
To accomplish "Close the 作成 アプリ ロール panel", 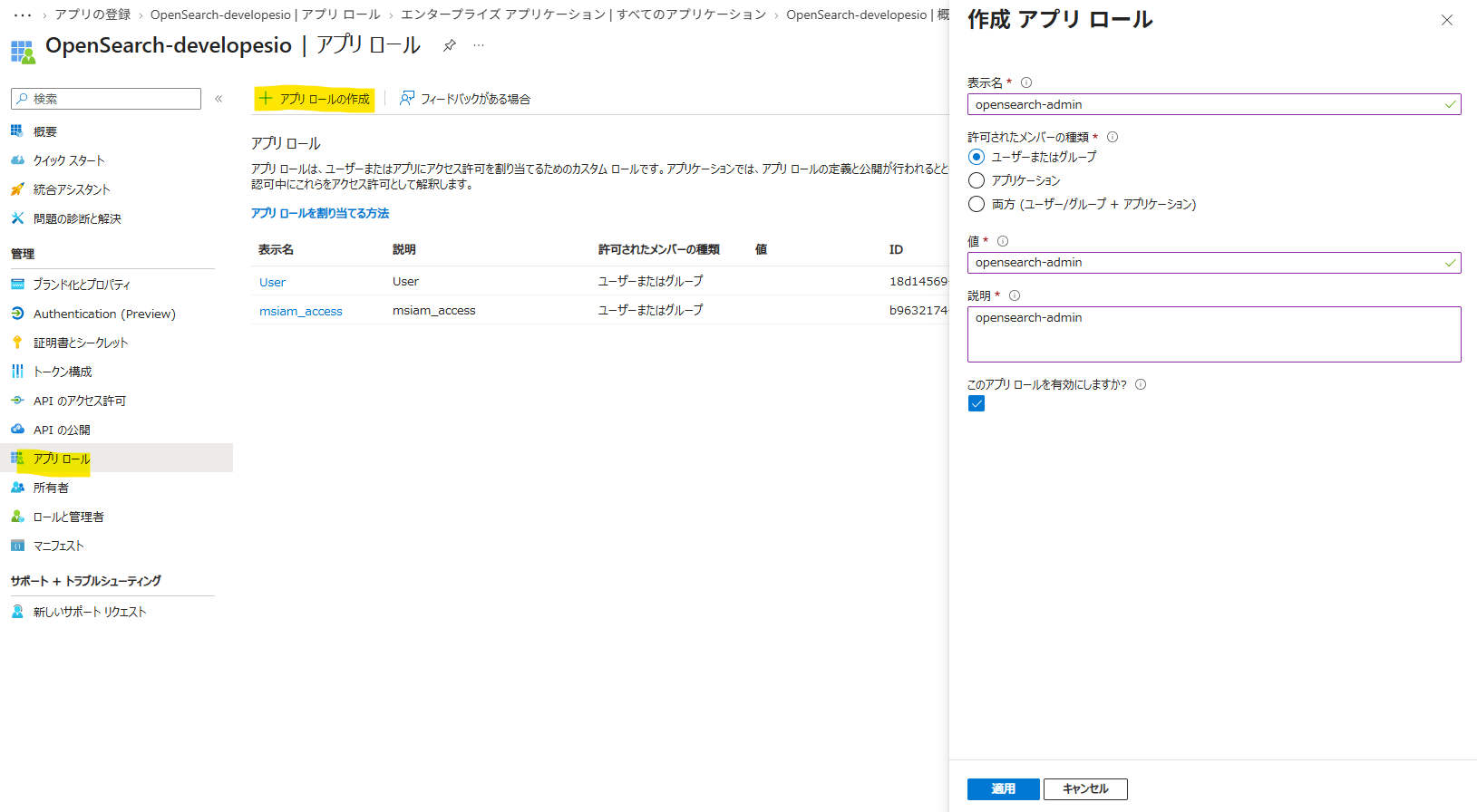I will [x=1447, y=20].
